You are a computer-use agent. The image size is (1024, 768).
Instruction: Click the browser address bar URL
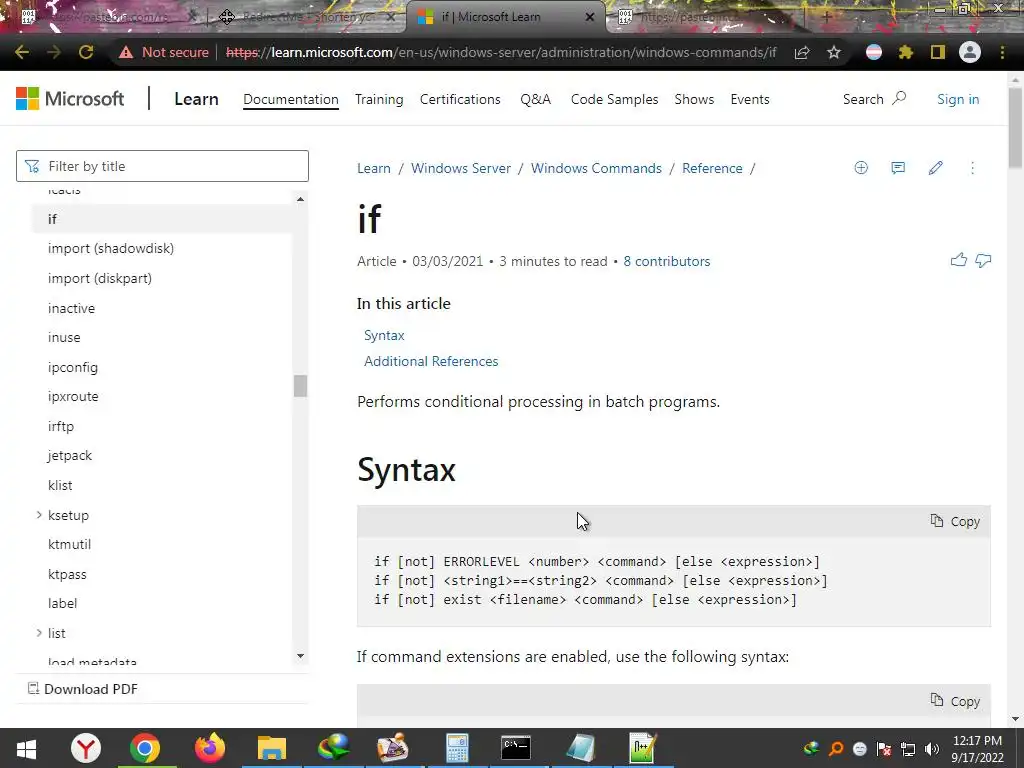tap(501, 52)
